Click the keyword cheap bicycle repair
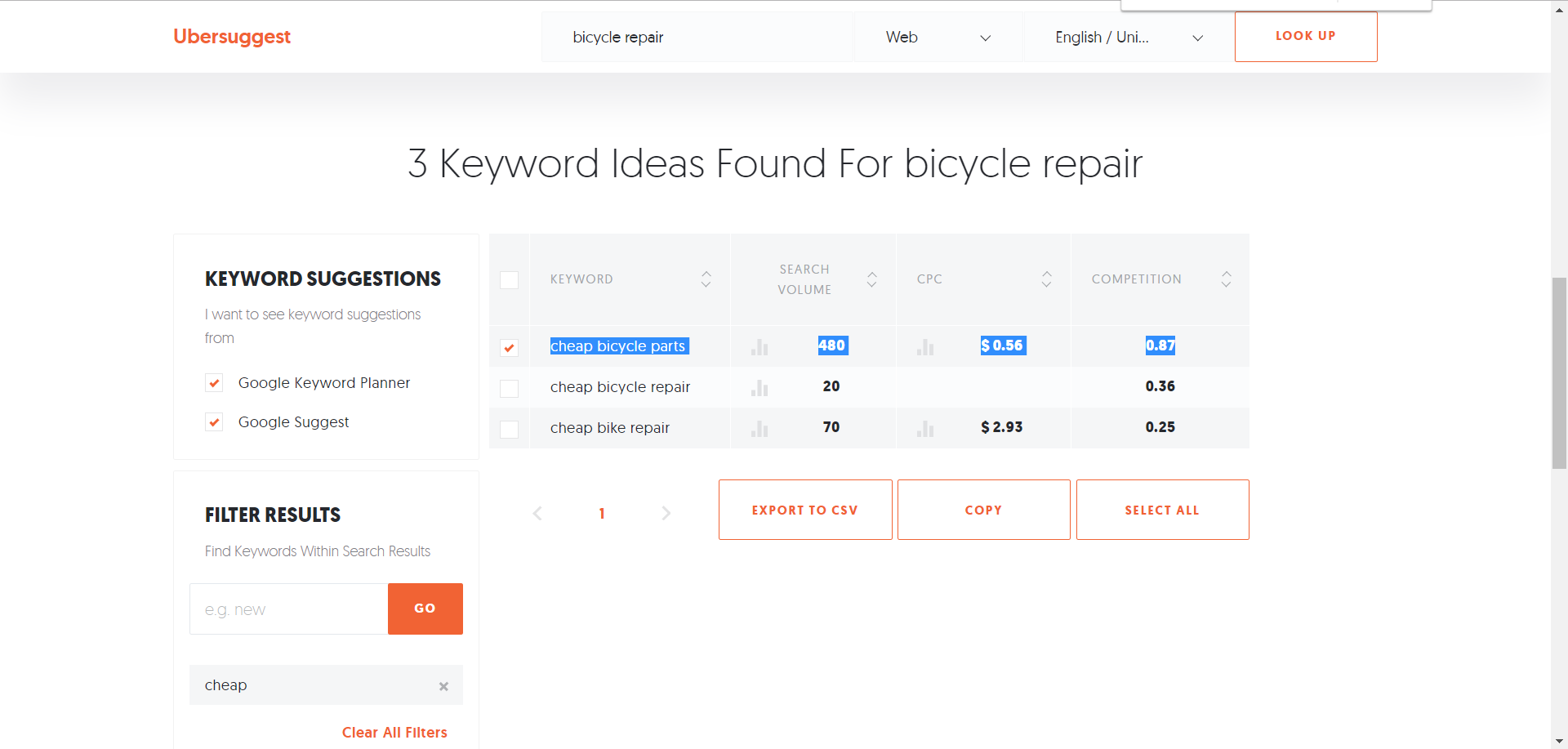Viewport: 1568px width, 749px height. (x=620, y=387)
